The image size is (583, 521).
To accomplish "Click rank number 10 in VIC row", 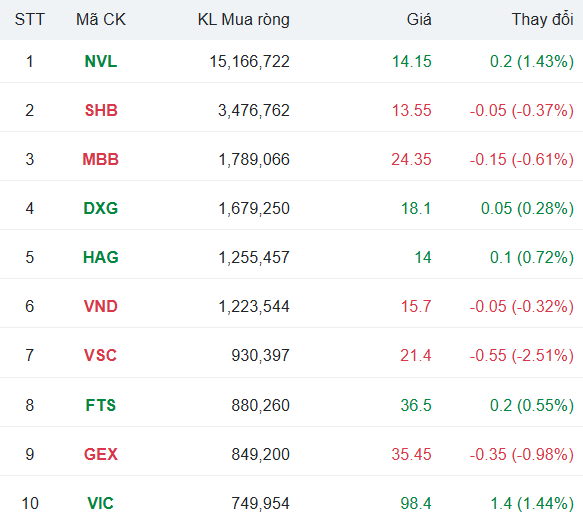I will (30, 504).
